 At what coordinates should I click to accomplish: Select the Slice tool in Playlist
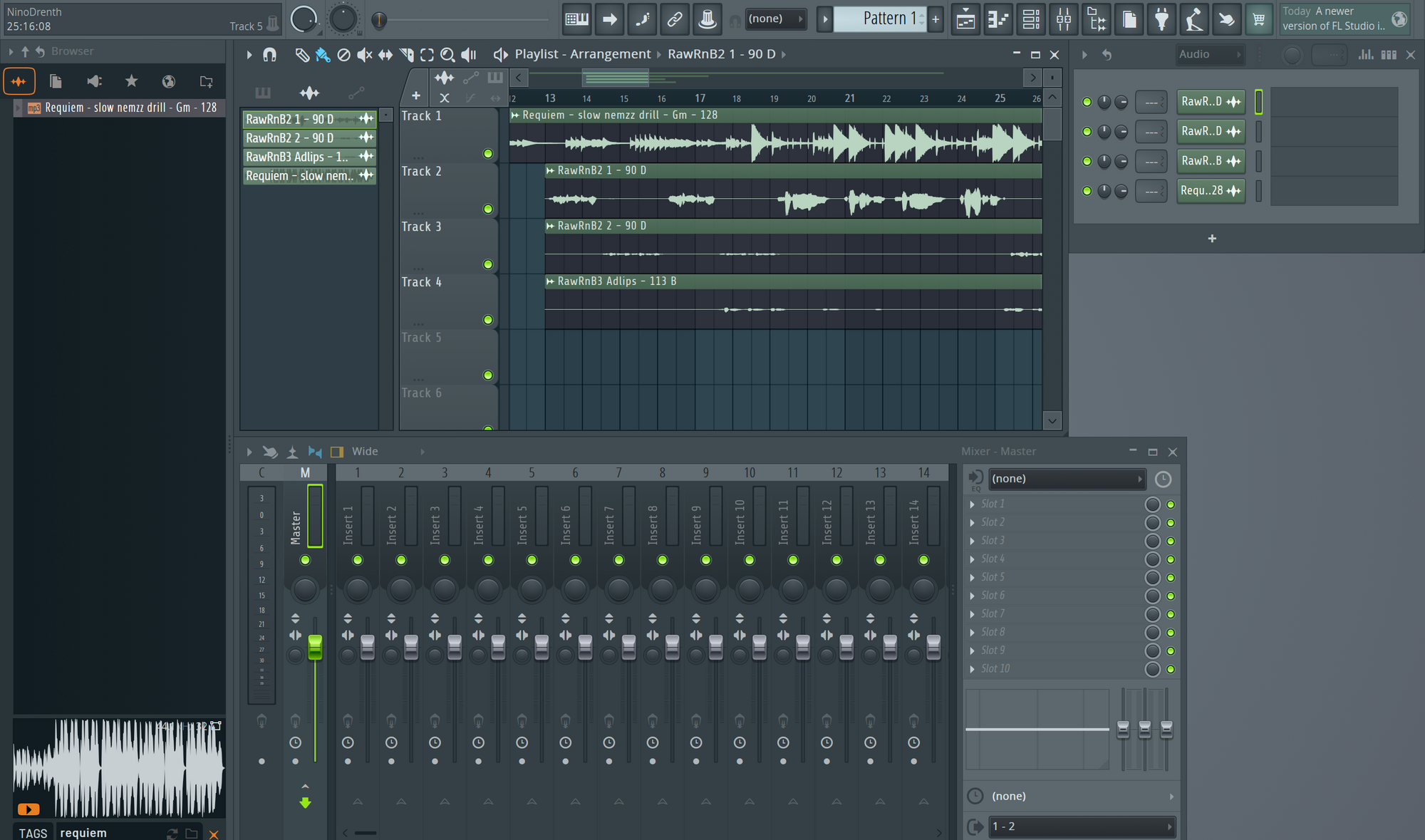coord(406,54)
